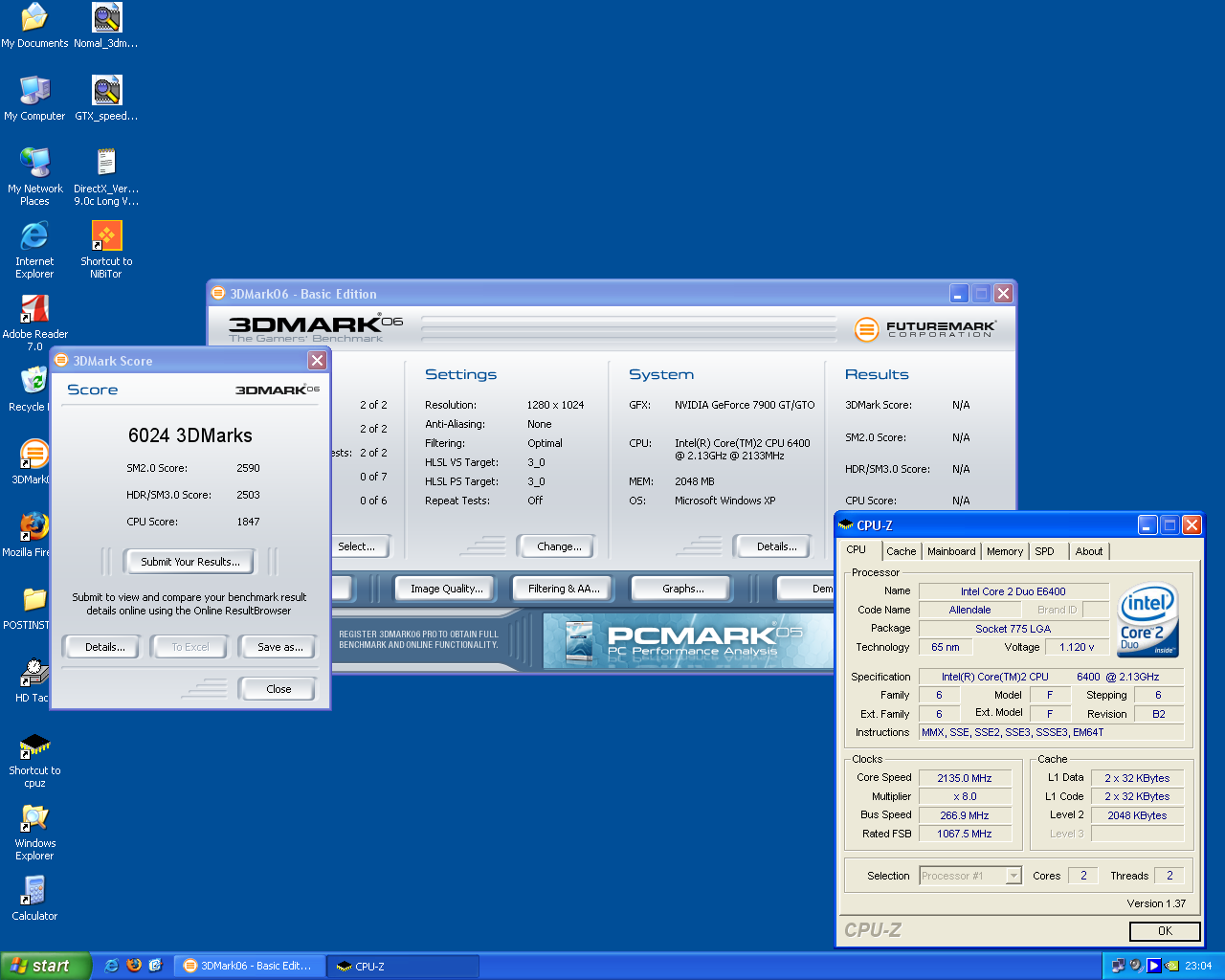The height and width of the screenshot is (980, 1225).
Task: Click the Intel Core 2 Duo E6400 name field
Action: pos(1013,591)
